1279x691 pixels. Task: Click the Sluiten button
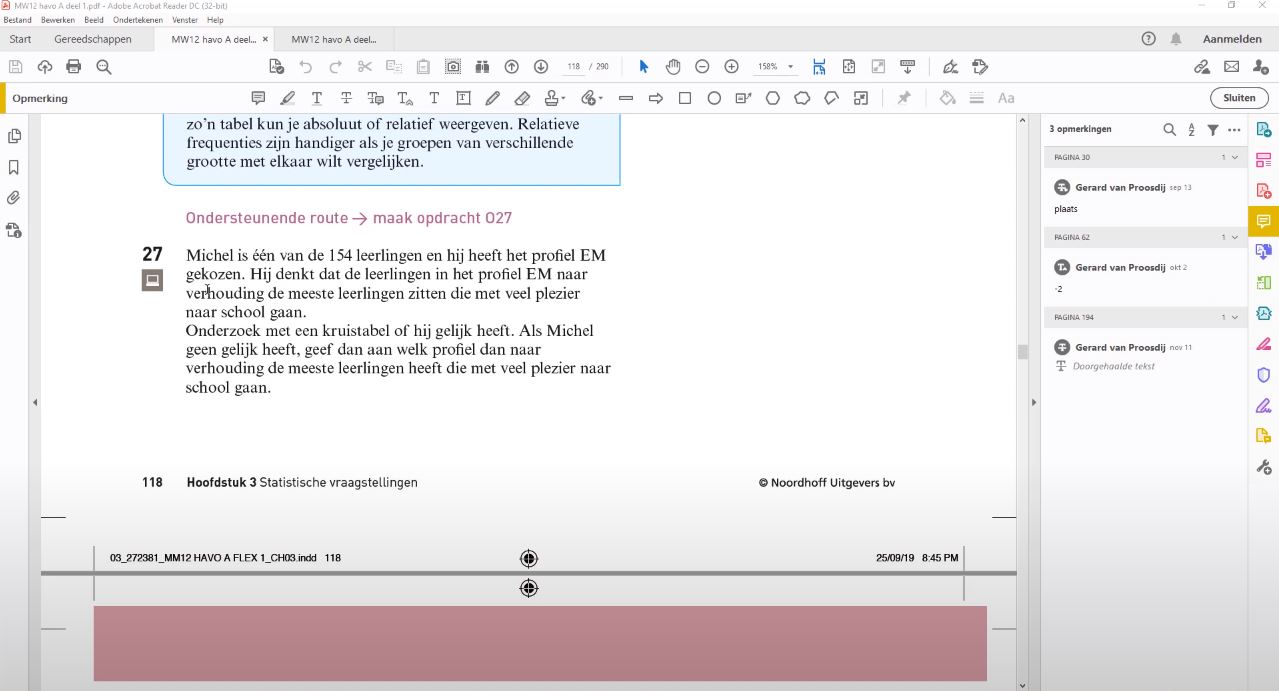pos(1239,98)
